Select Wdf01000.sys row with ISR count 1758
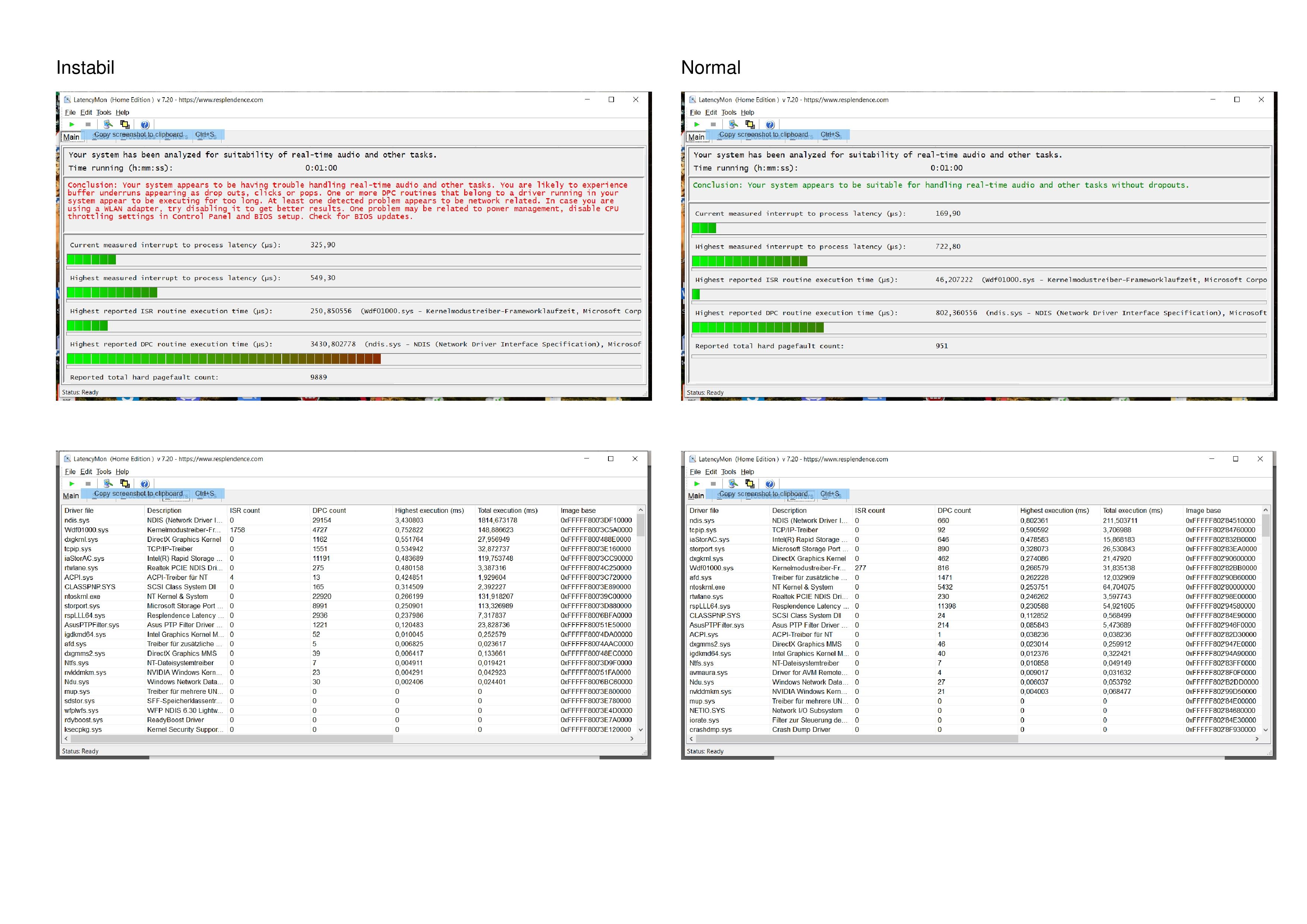This screenshot has height=924, width=1307. (x=86, y=530)
